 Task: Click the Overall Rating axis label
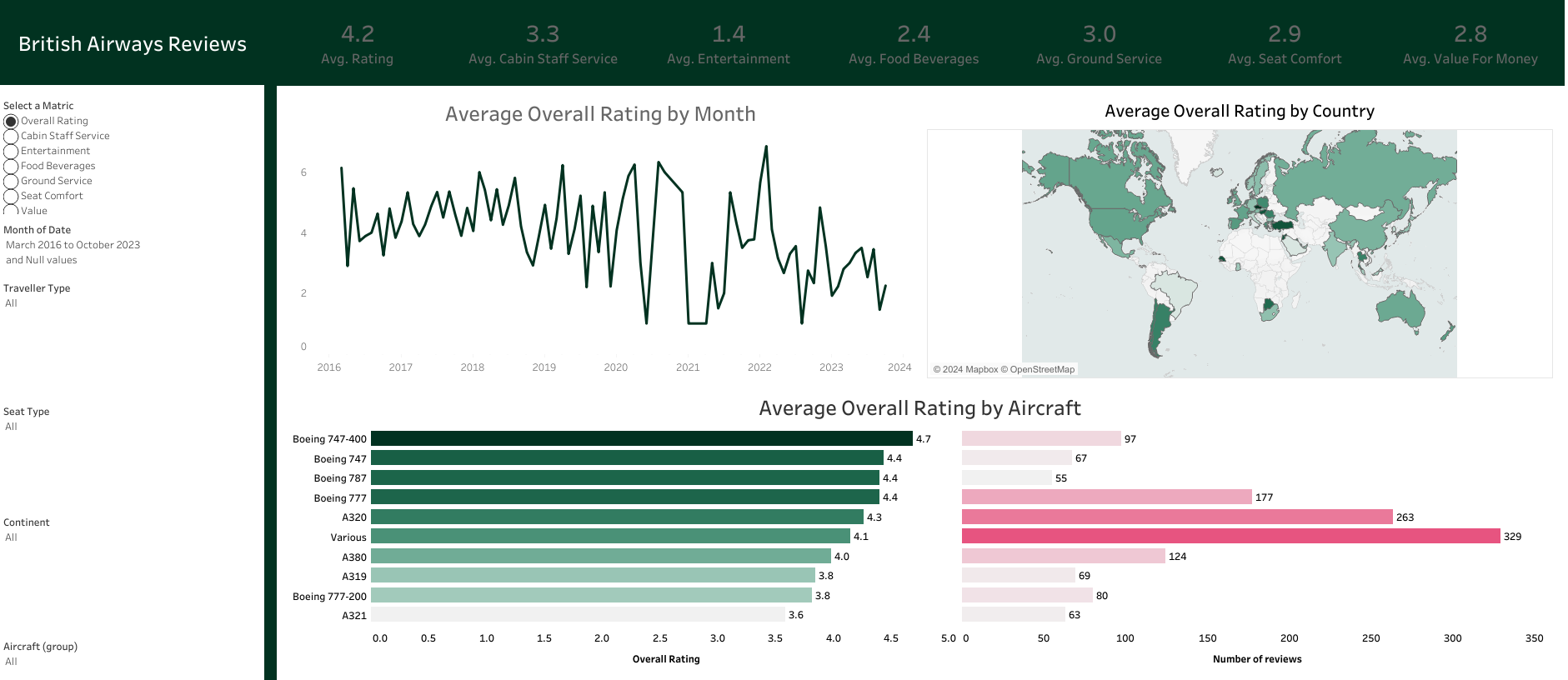tap(666, 659)
